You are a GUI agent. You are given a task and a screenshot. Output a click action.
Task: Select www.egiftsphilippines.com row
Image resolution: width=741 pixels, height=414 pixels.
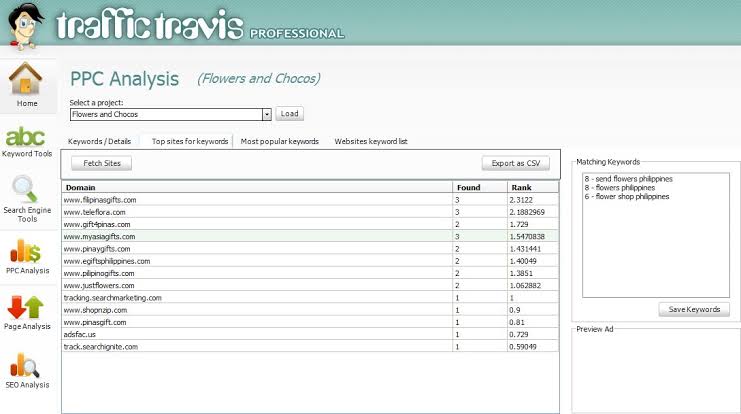[310, 261]
